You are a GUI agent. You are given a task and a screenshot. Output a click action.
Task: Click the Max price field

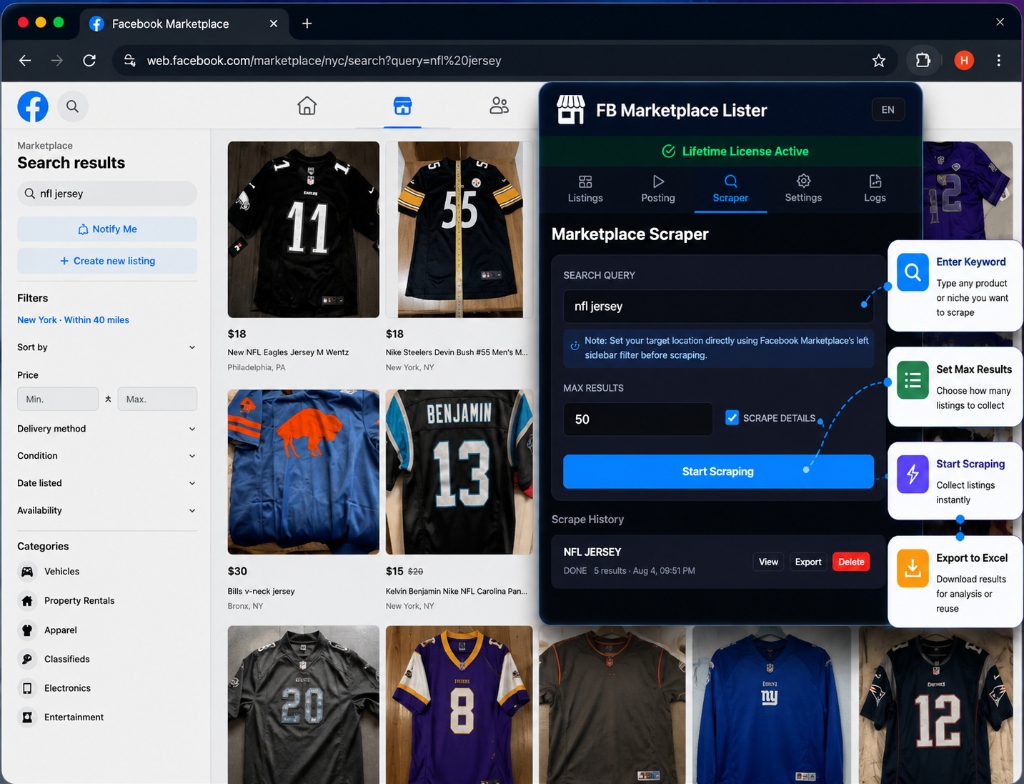157,399
